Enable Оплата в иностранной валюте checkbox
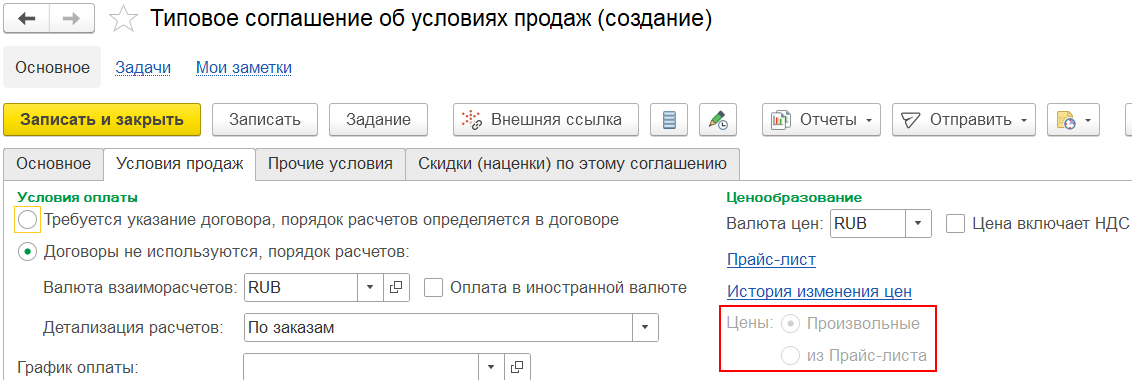The height and width of the screenshot is (380, 1132). pos(433,288)
